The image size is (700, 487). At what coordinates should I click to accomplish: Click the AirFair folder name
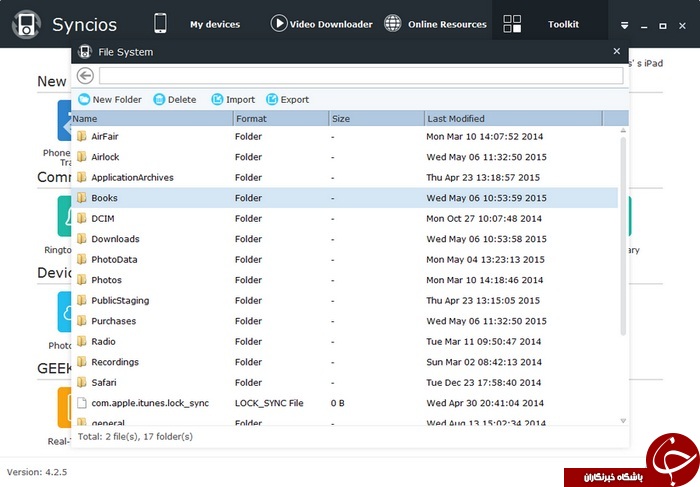[105, 137]
